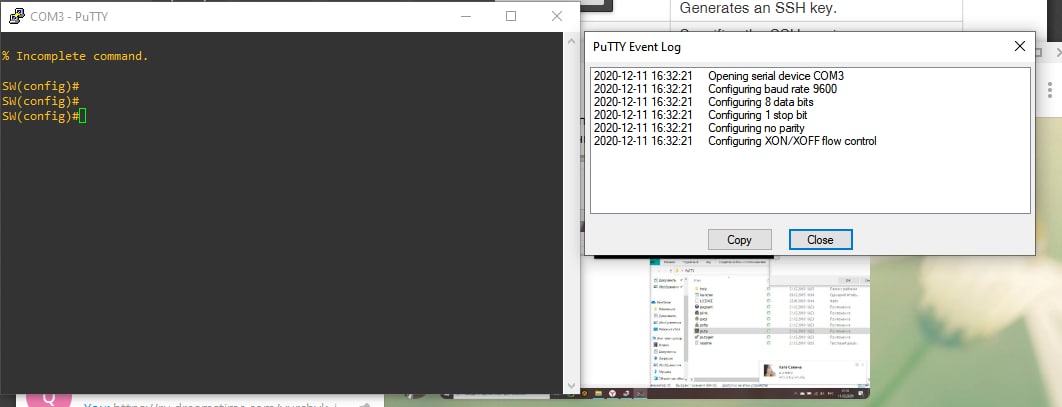Image resolution: width=1062 pixels, height=407 pixels.
Task: Select 'Configuring baud rate 9600' log entry
Action: click(x=810, y=89)
